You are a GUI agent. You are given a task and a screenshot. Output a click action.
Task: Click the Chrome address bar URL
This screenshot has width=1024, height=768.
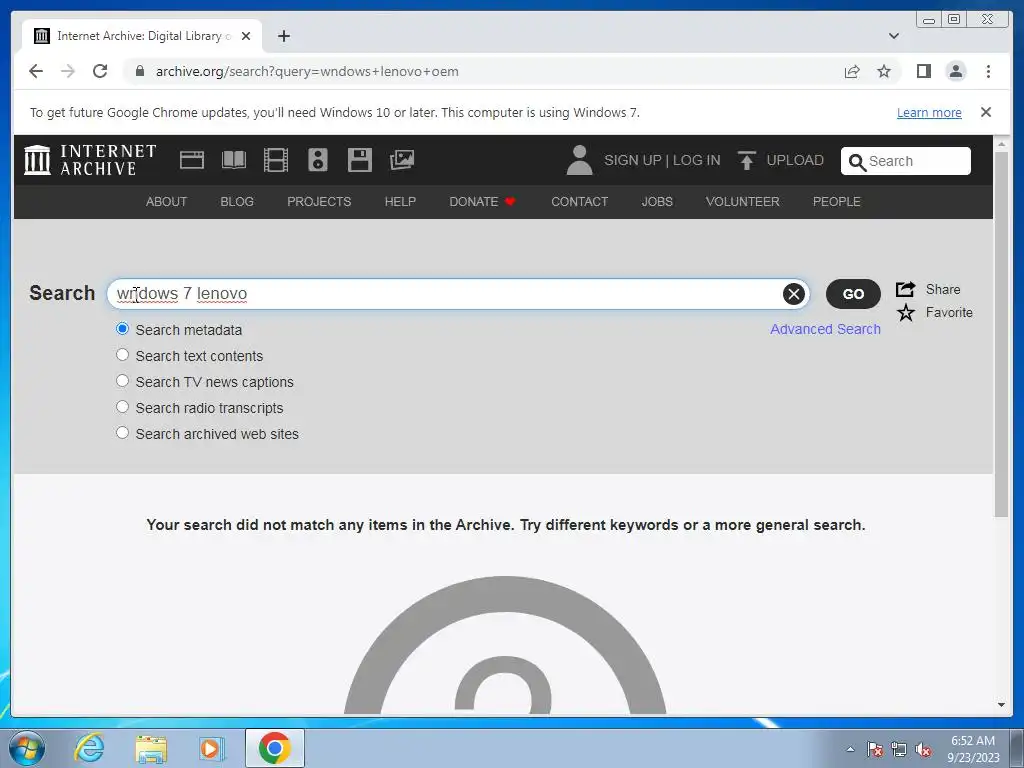[x=307, y=71]
